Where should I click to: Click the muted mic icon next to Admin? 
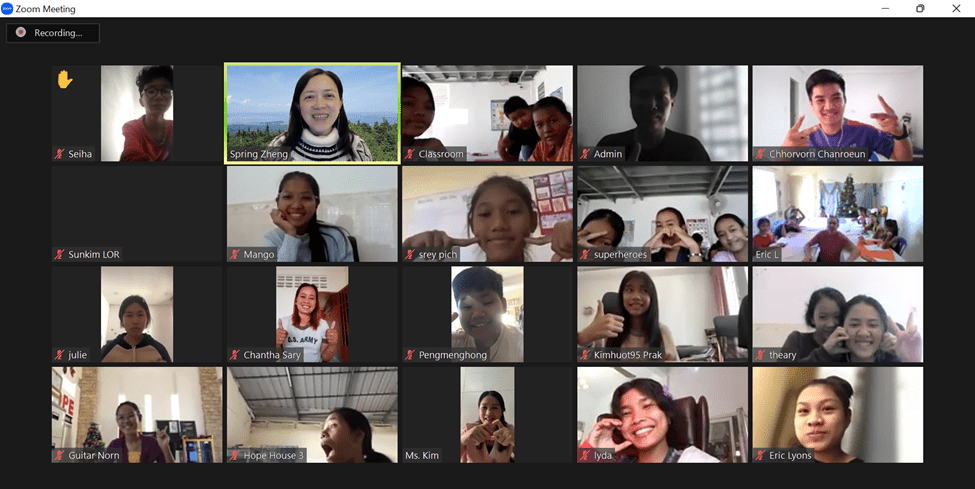(585, 154)
